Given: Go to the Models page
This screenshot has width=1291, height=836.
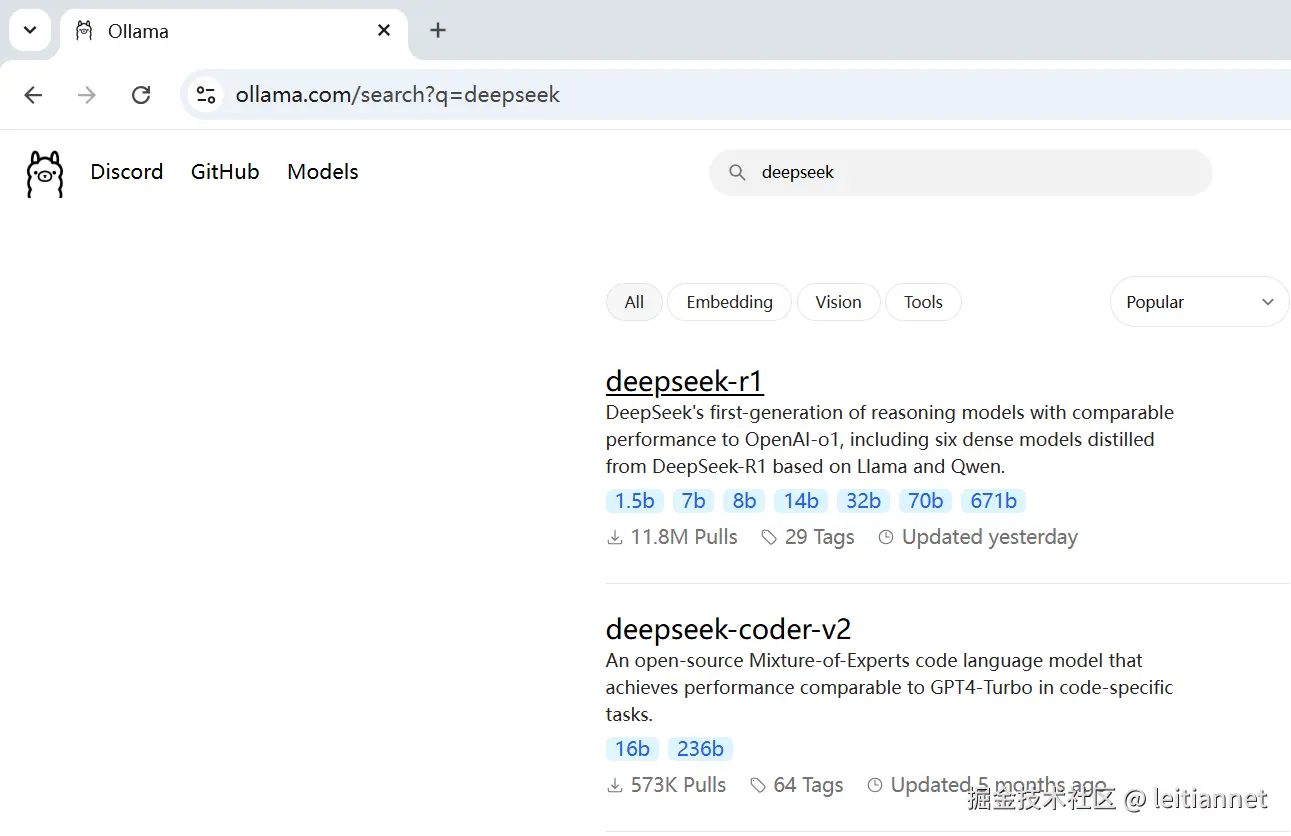Looking at the screenshot, I should coord(323,172).
